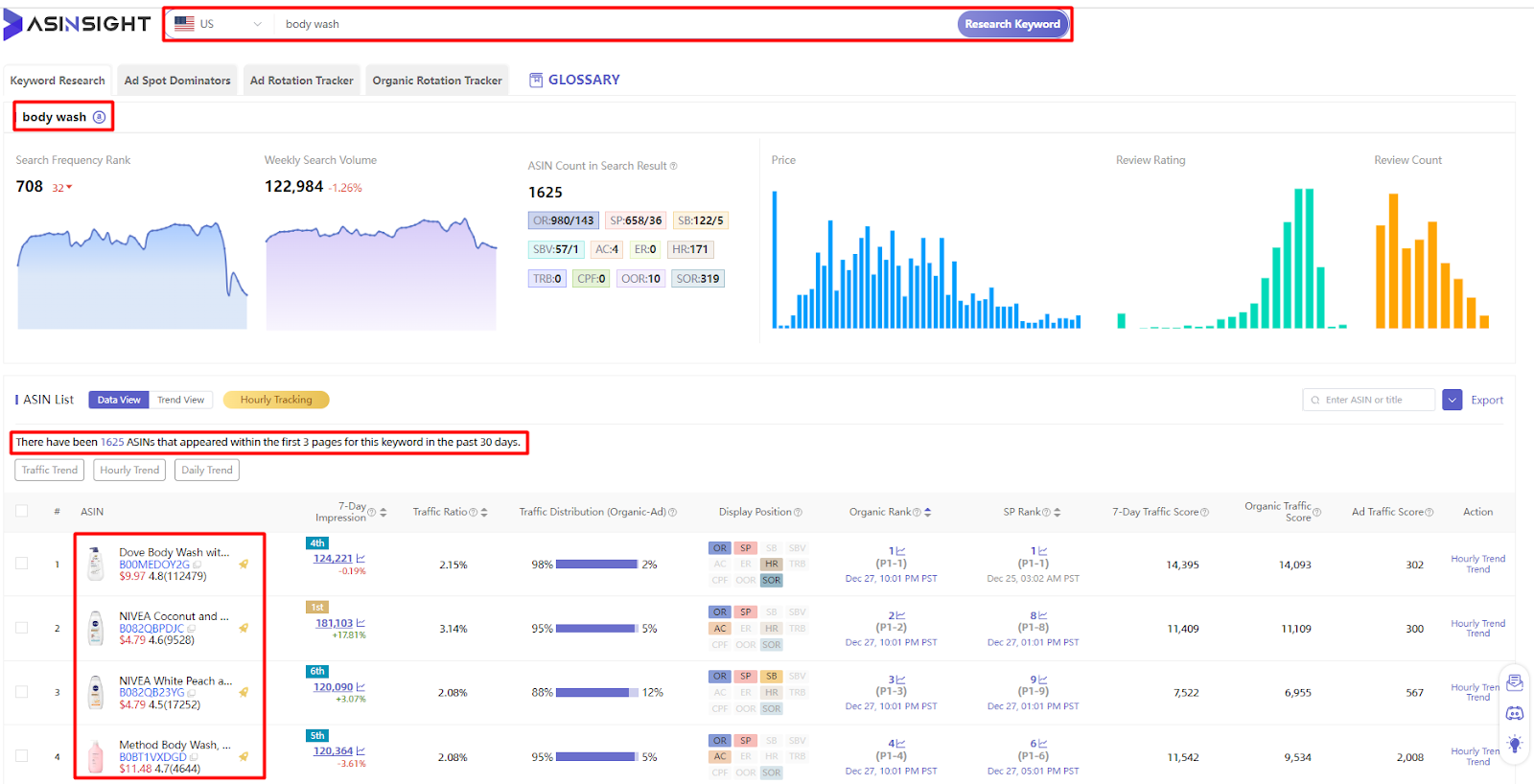Viewport: 1534px width, 784px height.
Task: Open chart icon beside impression 124,221
Action: click(x=360, y=558)
